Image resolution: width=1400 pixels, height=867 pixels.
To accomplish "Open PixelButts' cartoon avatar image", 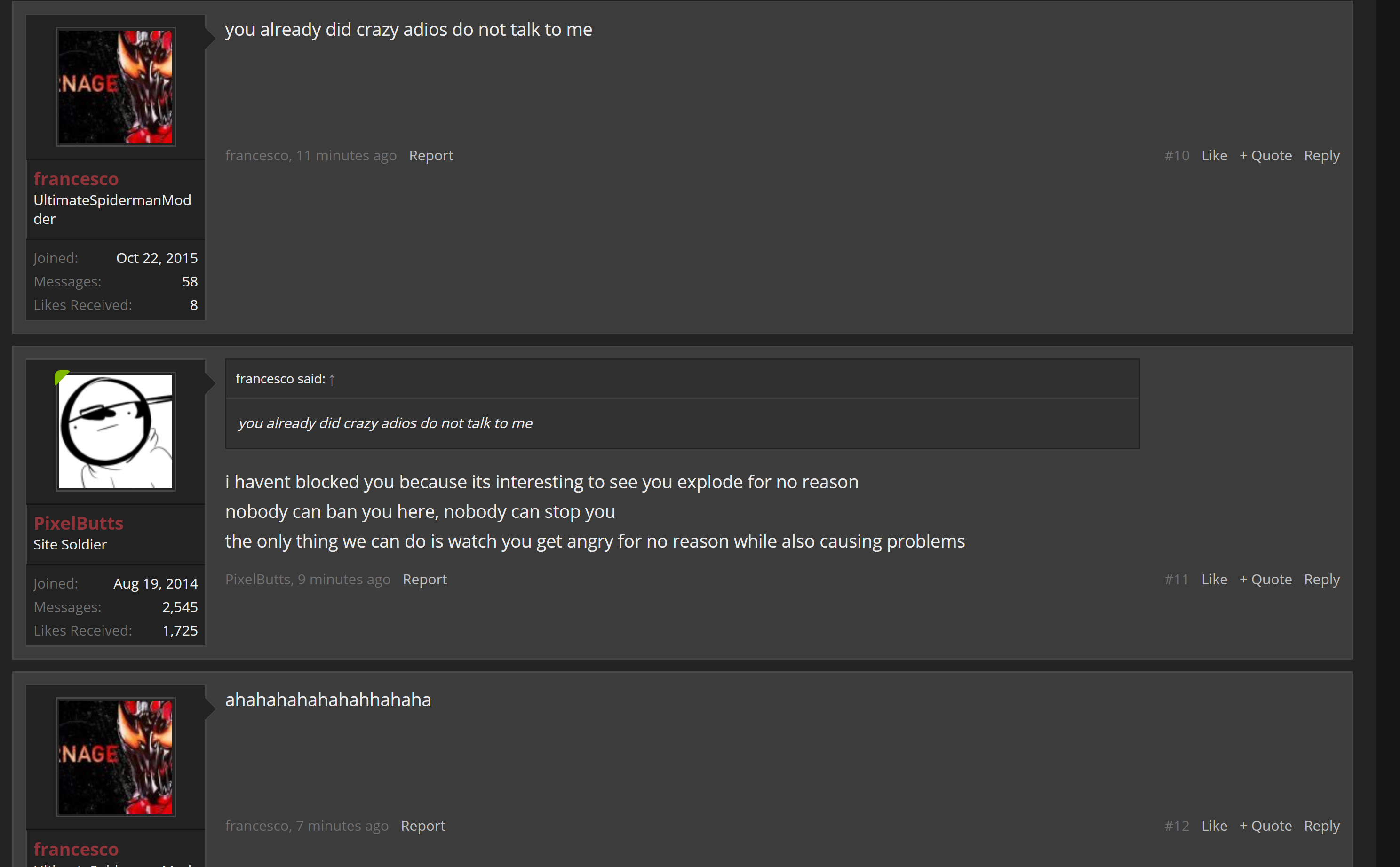I will tap(116, 431).
